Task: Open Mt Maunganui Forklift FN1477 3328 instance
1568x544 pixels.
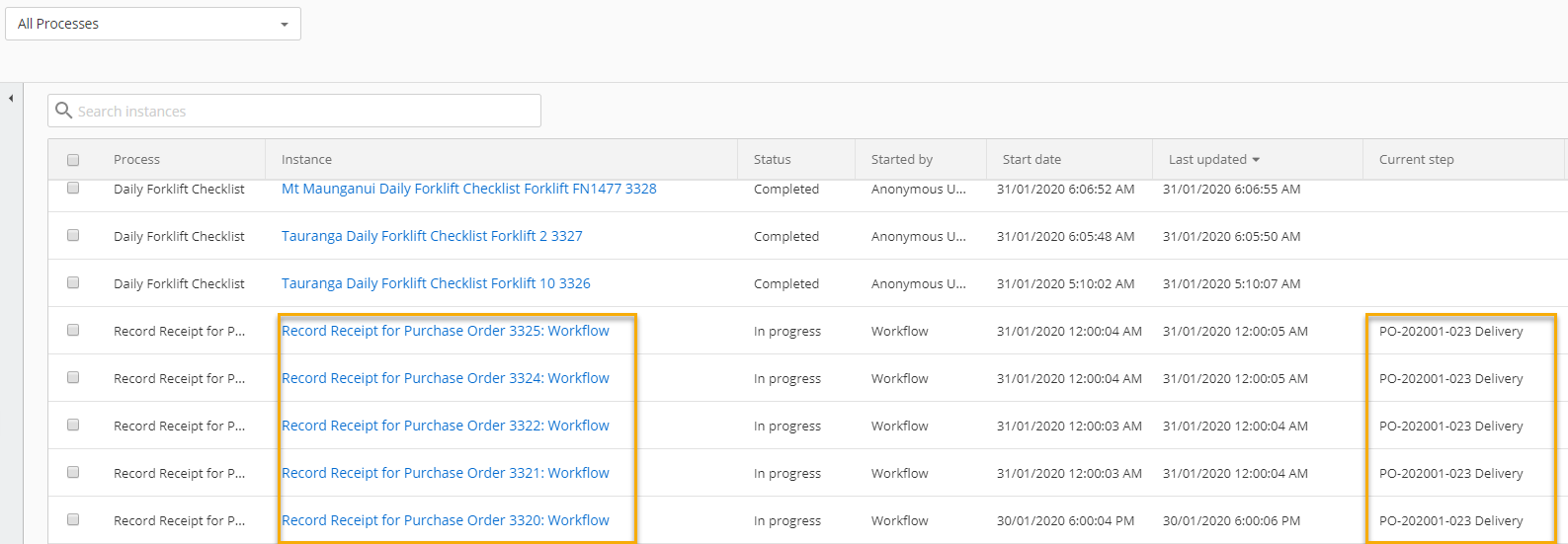Action: [468, 189]
